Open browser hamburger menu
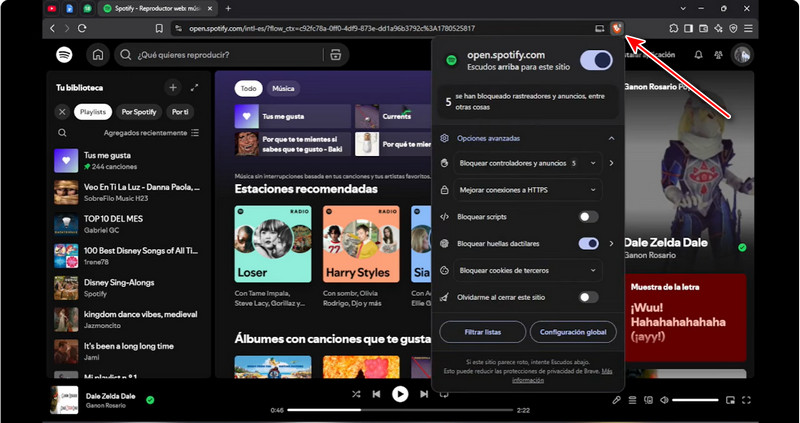 [748, 29]
